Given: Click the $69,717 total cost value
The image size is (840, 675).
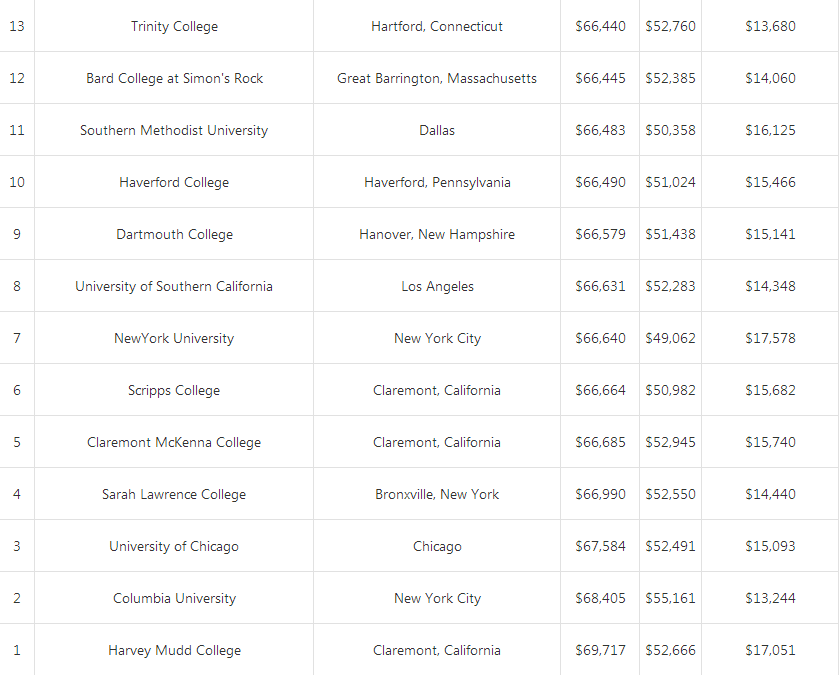Looking at the screenshot, I should pos(600,650).
